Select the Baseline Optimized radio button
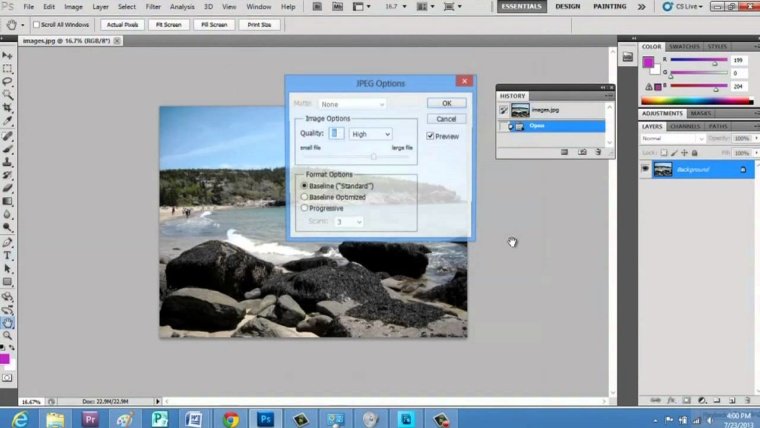Image resolution: width=760 pixels, height=428 pixels. coord(305,197)
